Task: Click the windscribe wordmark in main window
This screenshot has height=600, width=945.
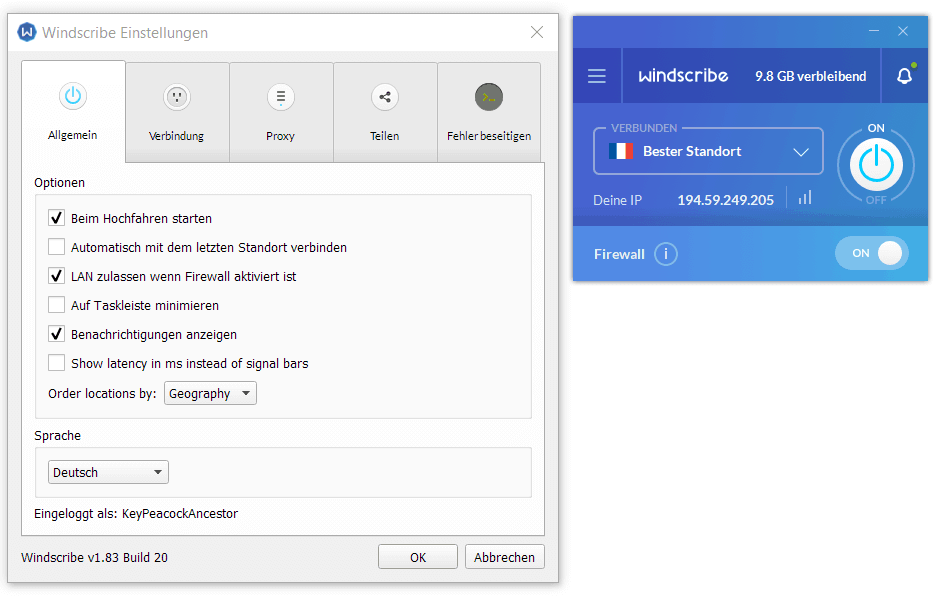Action: coord(683,76)
